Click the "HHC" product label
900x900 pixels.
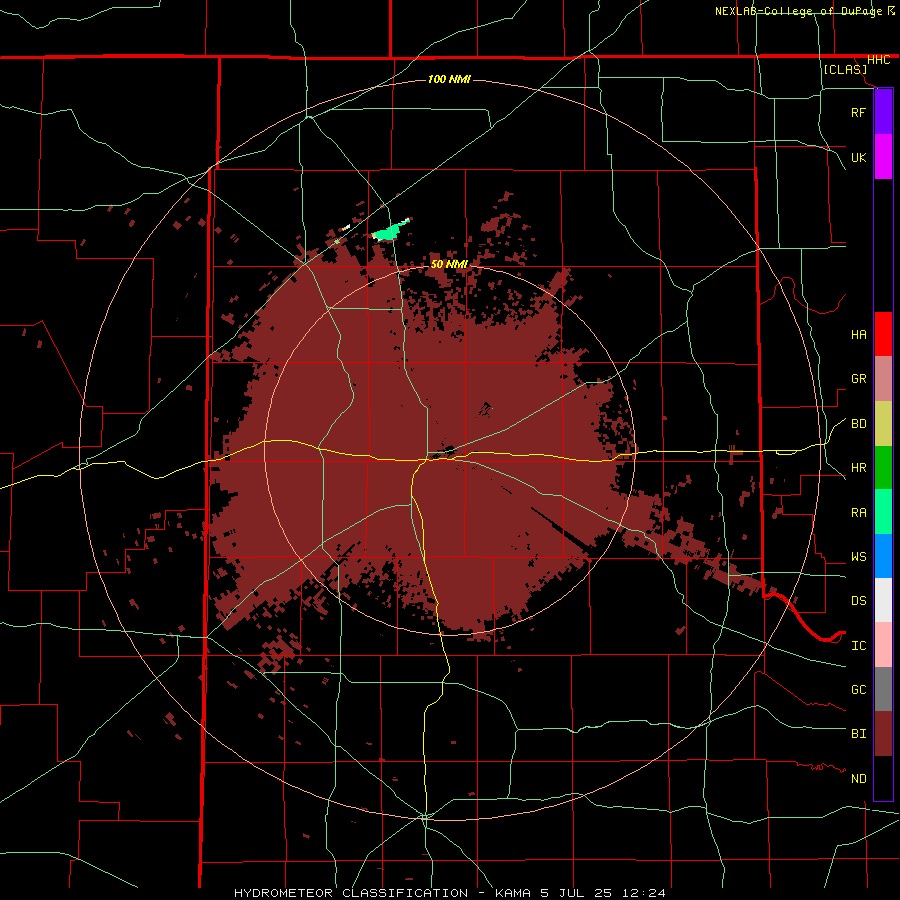[878, 60]
